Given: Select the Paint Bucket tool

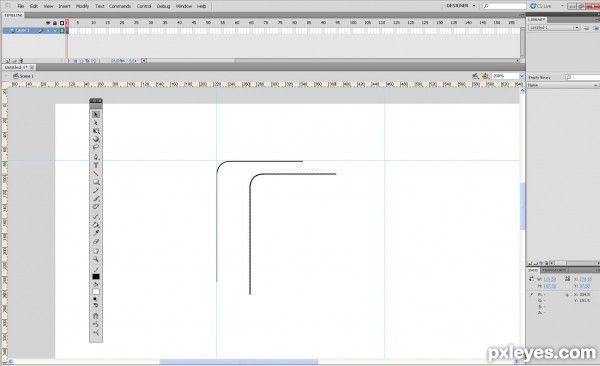Looking at the screenshot, I should [96, 225].
